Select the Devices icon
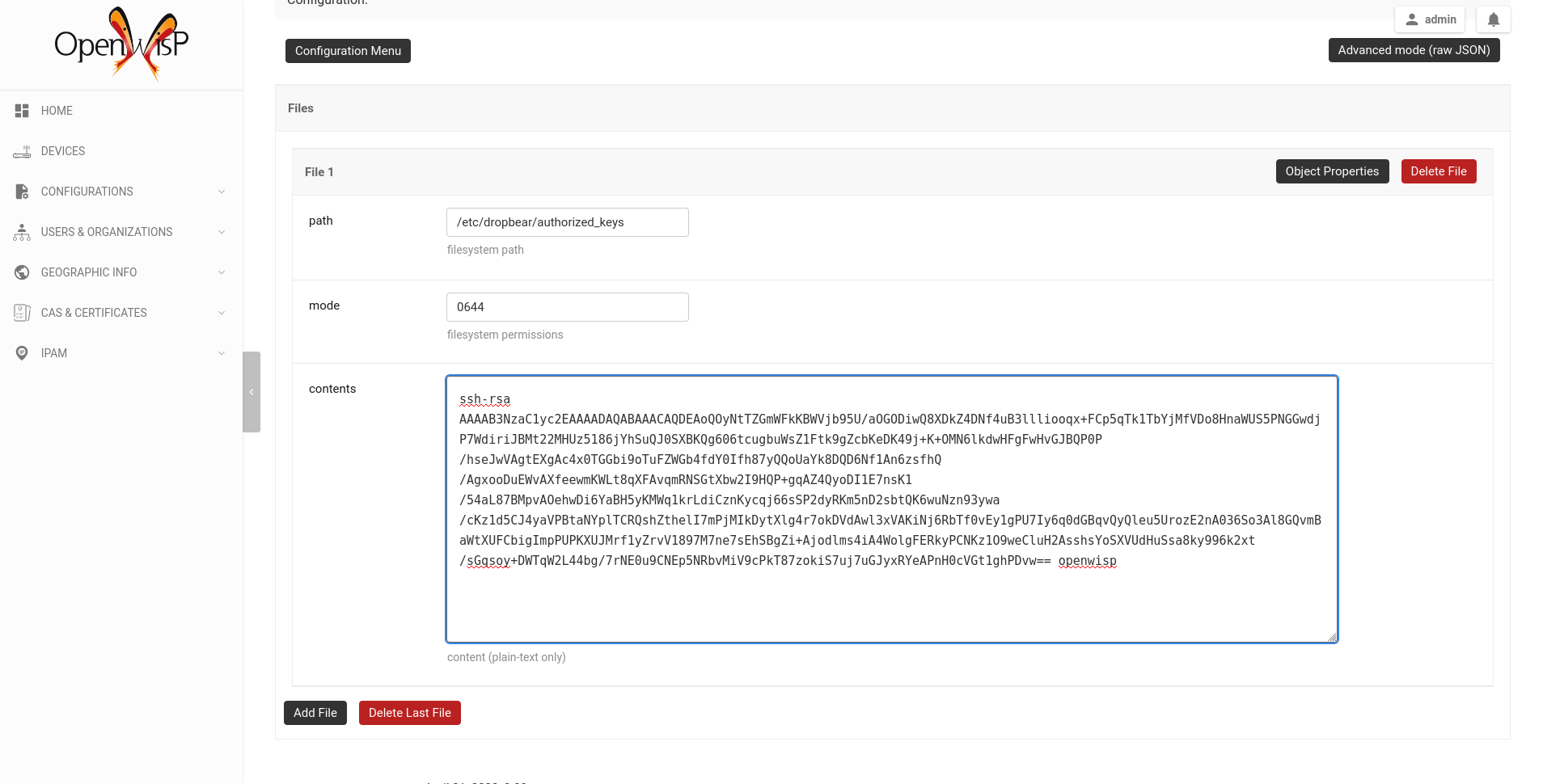 (x=22, y=151)
